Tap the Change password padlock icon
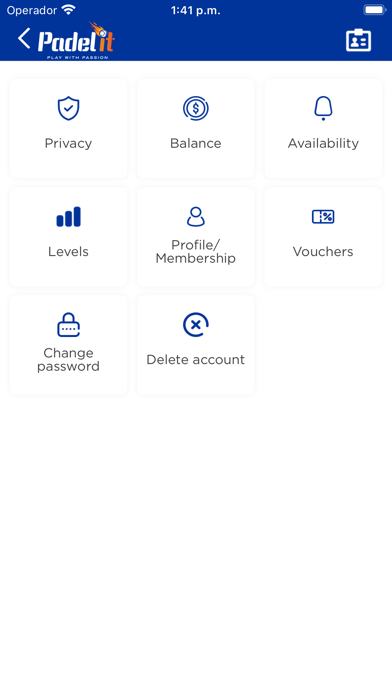 point(68,324)
